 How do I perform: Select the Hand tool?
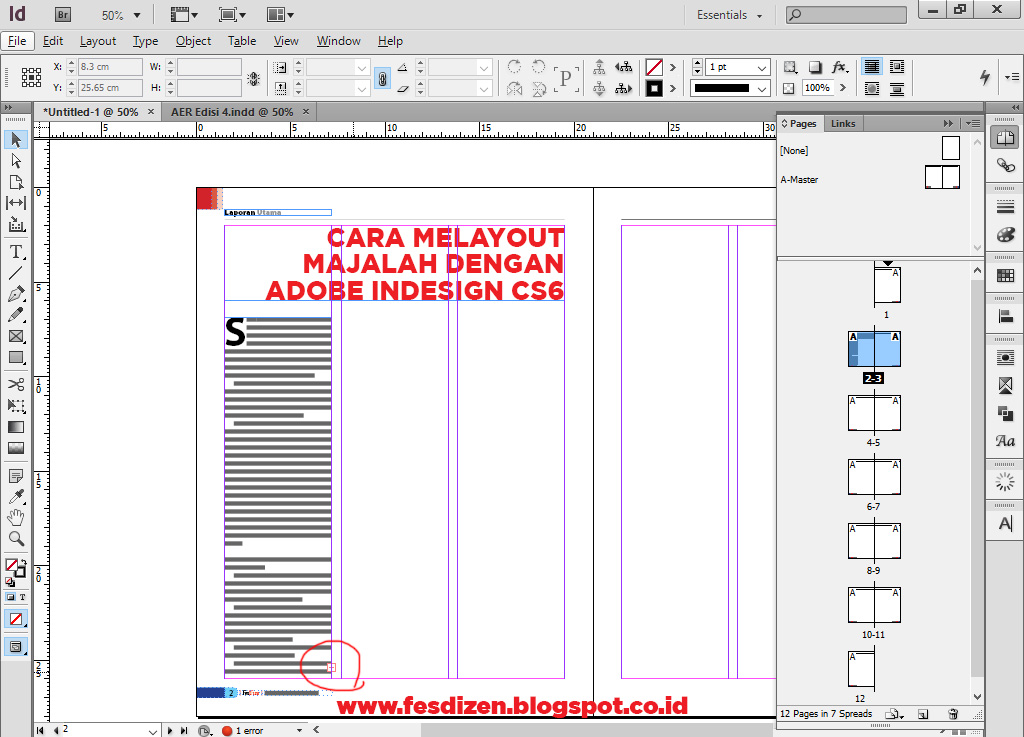point(16,518)
